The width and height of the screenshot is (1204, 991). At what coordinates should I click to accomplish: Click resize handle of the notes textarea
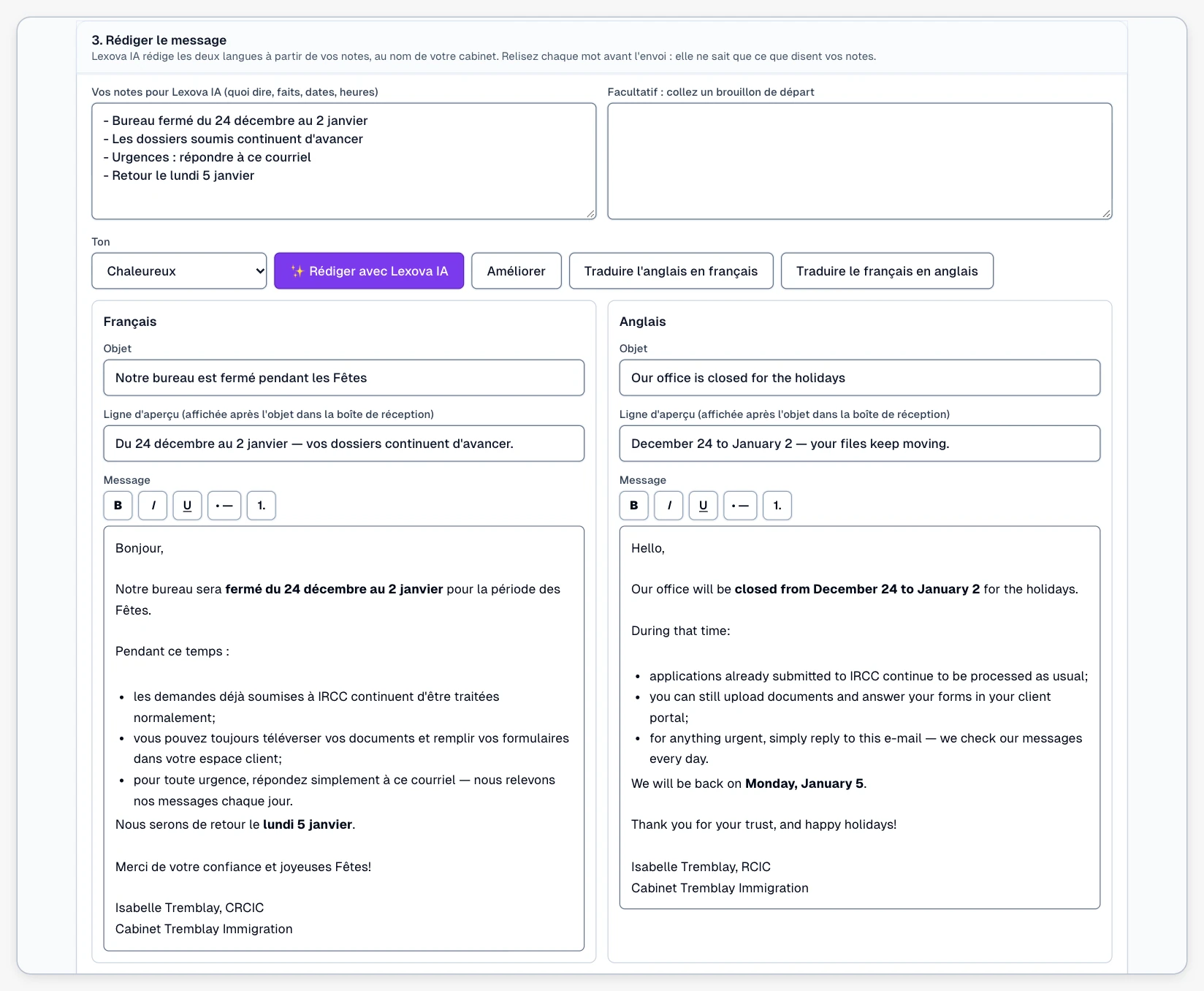tap(590, 213)
